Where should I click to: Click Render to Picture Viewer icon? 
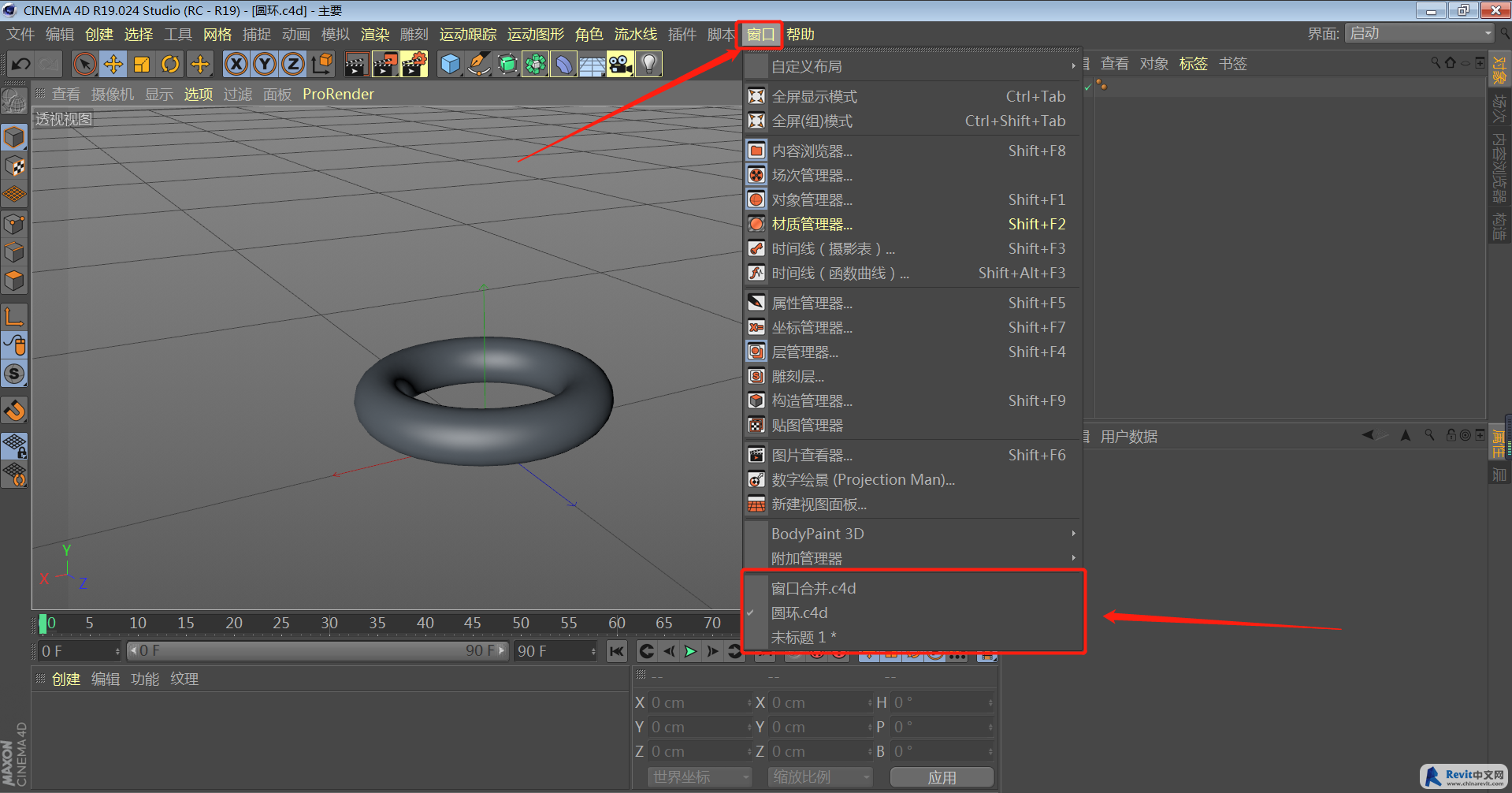click(385, 64)
